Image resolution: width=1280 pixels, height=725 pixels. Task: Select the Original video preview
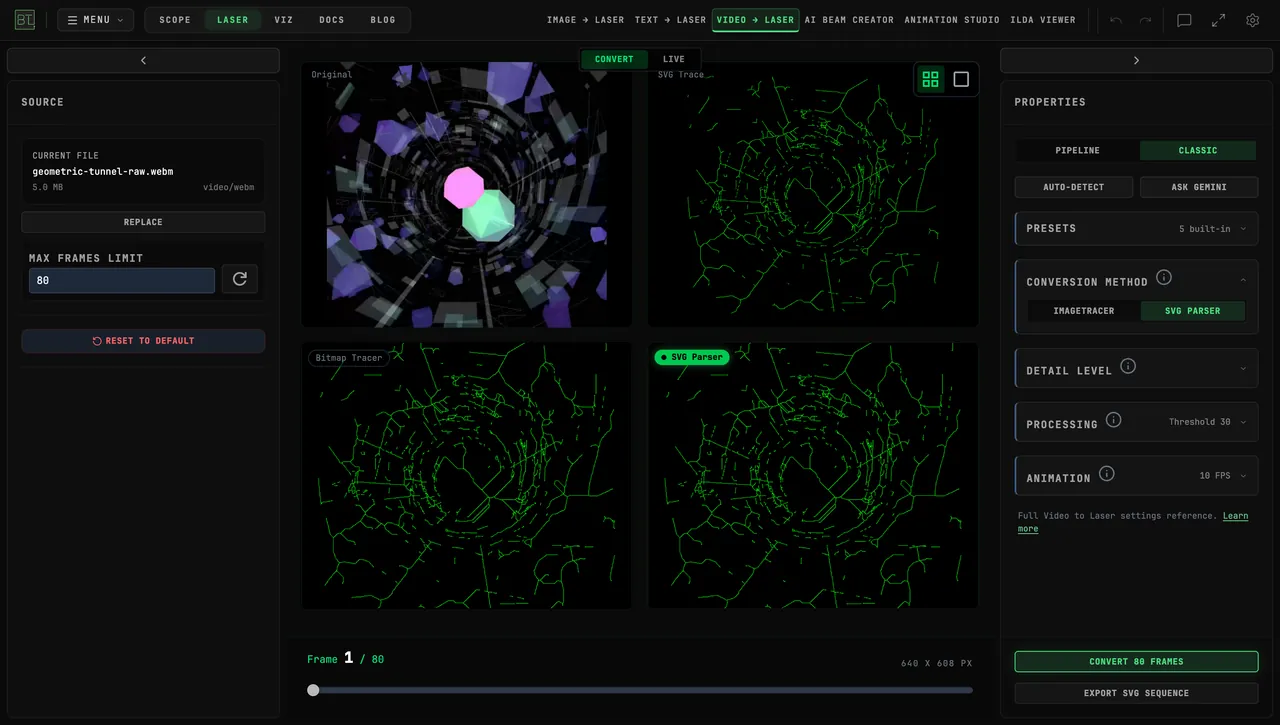coord(467,195)
